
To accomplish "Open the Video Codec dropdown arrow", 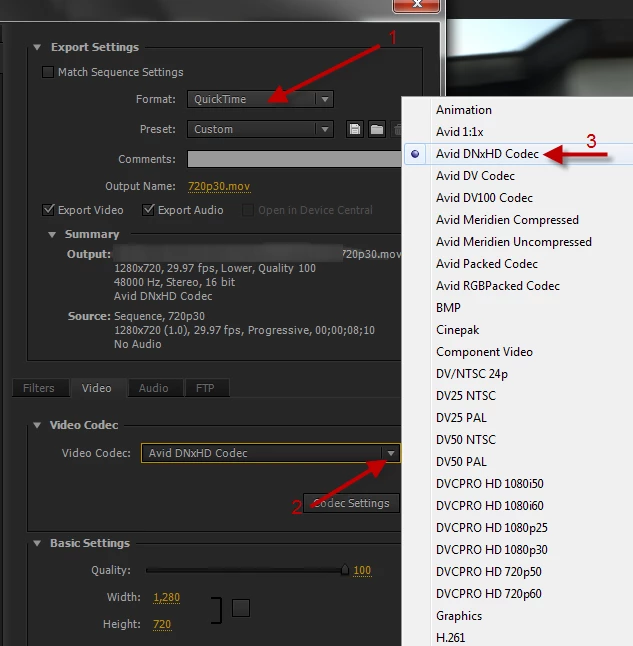I will pyautogui.click(x=390, y=453).
